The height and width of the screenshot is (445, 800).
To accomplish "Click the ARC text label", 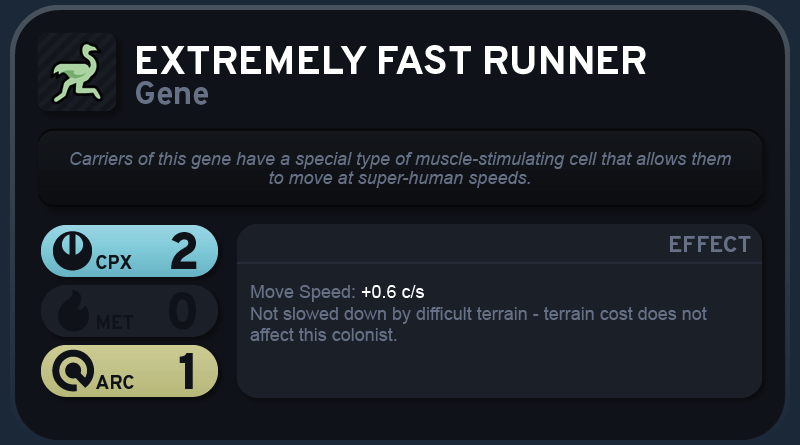I will point(115,382).
